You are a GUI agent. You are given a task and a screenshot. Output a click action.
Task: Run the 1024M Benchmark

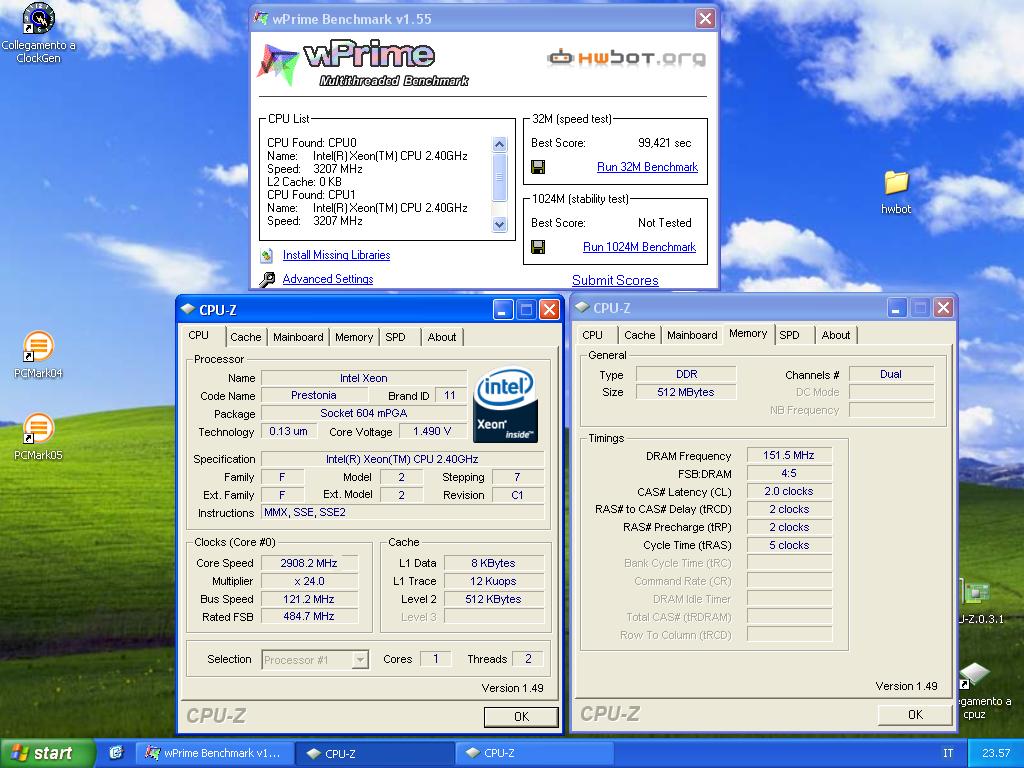tap(639, 247)
